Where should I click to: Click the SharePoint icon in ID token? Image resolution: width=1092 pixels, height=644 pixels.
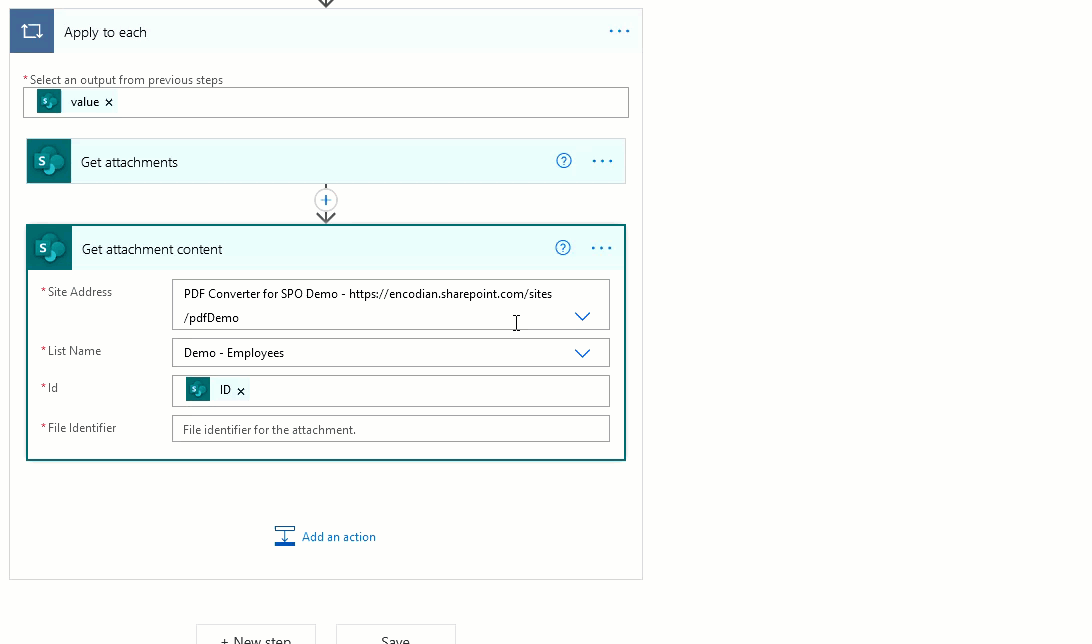click(198, 389)
